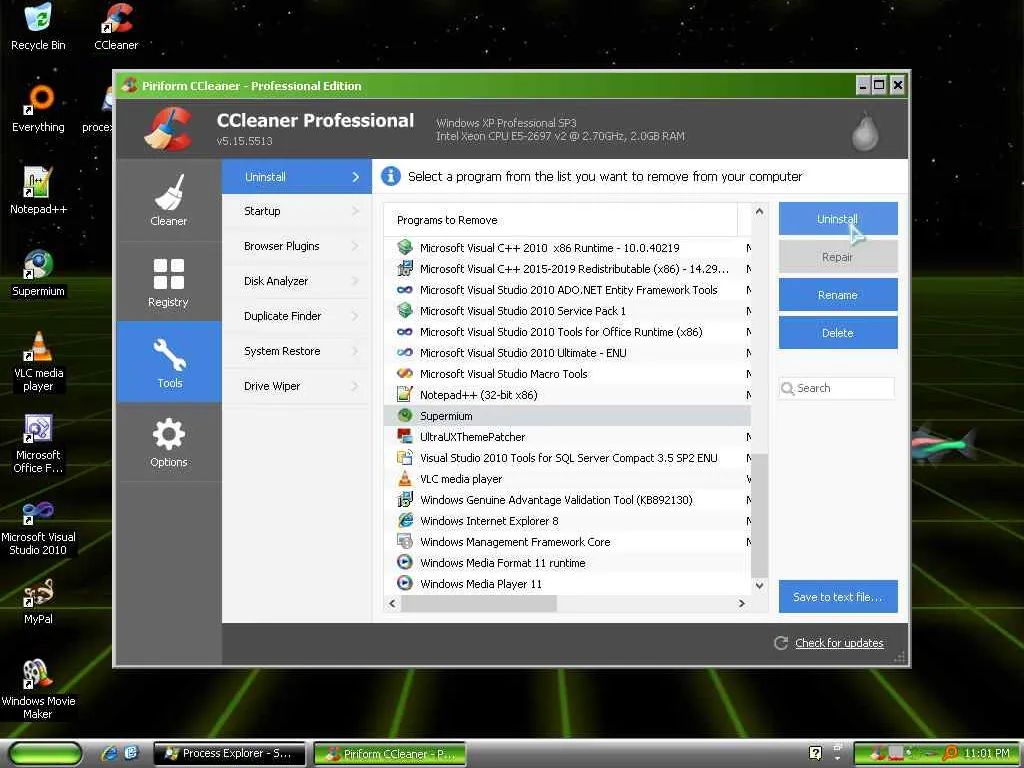The image size is (1024, 768).
Task: Click icon of Visual C++ 2015-2019 Redistributable
Action: (405, 268)
